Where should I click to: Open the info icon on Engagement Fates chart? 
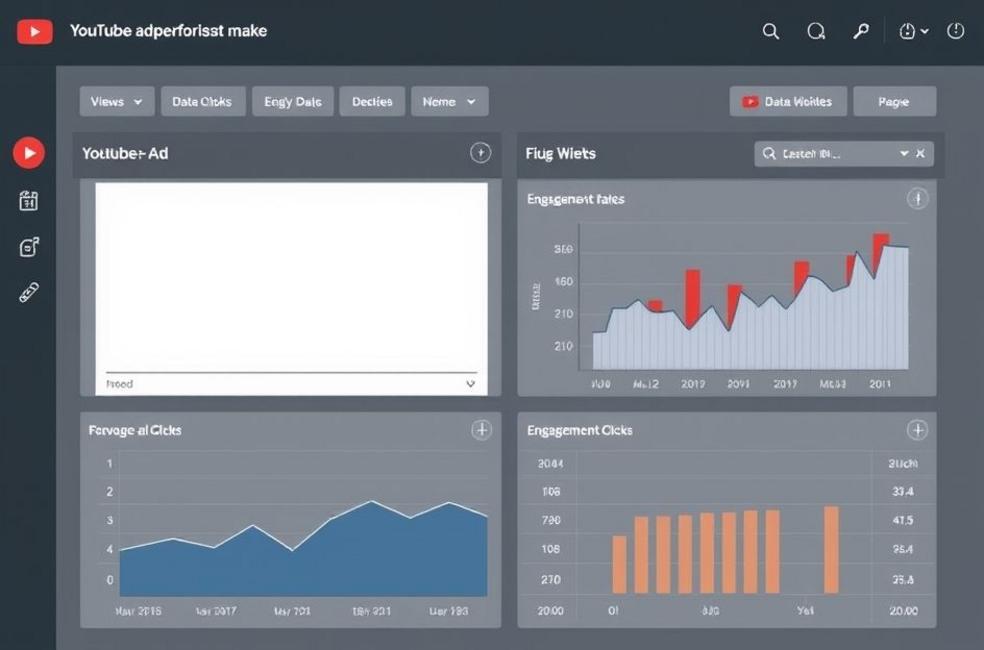917,198
